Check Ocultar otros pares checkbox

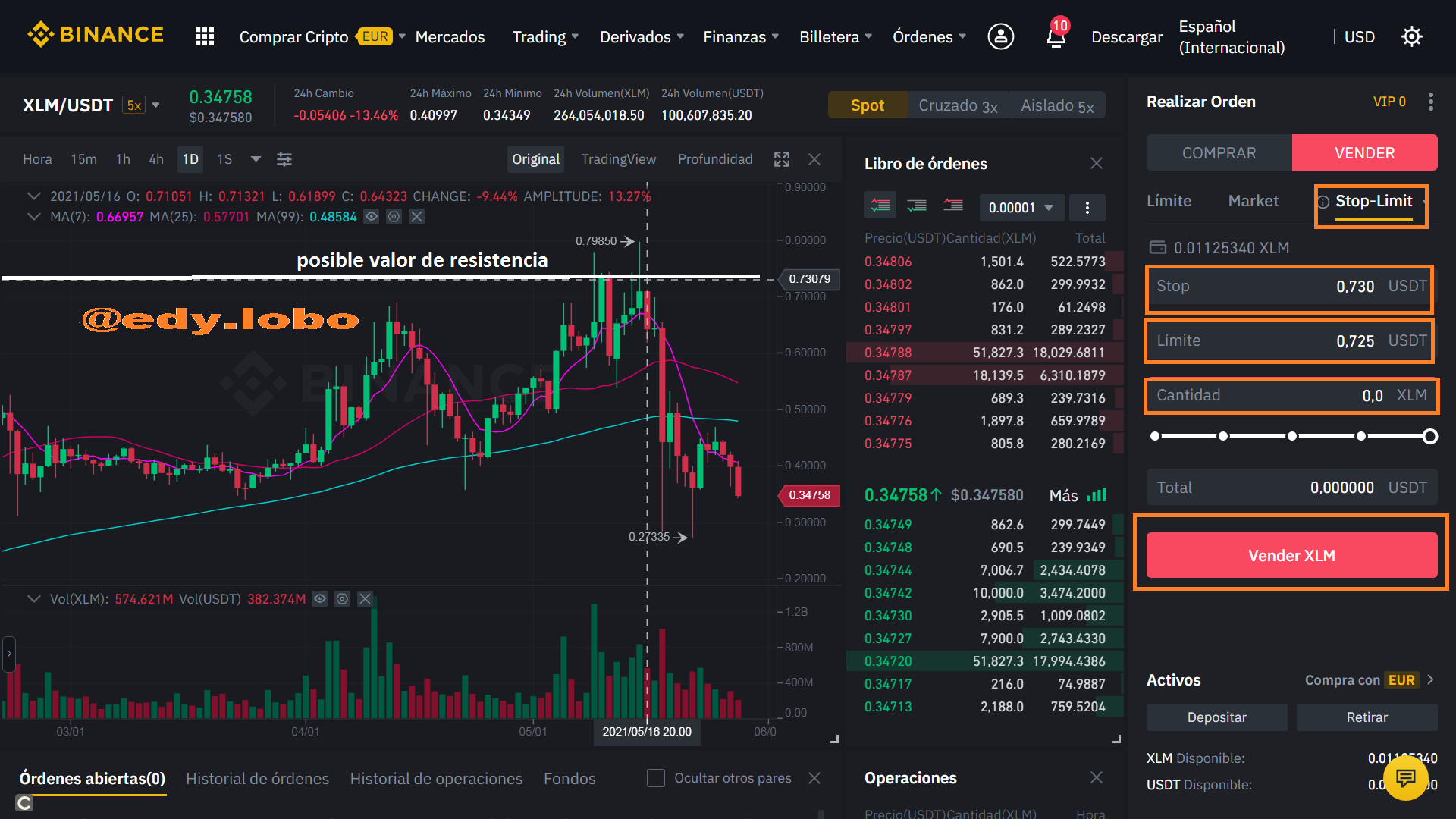pos(656,778)
